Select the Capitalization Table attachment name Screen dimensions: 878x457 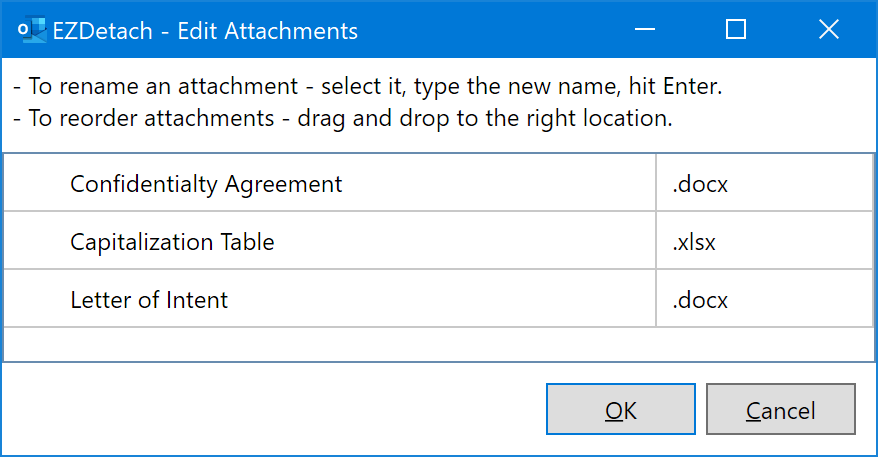click(172, 242)
